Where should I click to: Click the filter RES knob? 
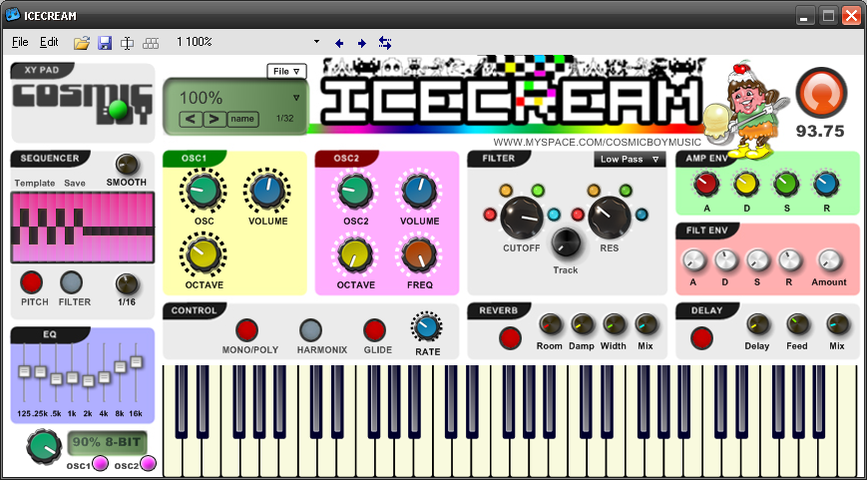[609, 217]
